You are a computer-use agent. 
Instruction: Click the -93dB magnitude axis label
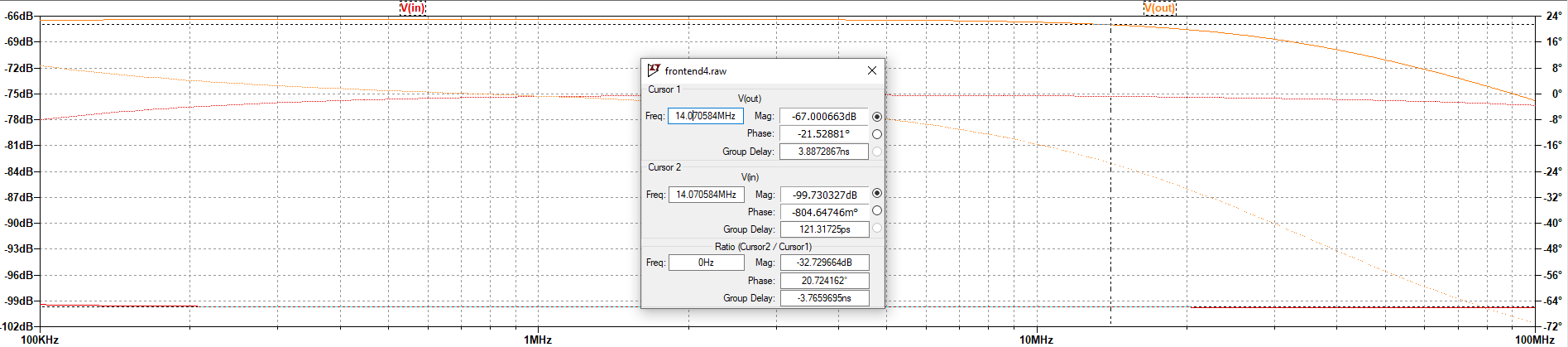pos(19,248)
